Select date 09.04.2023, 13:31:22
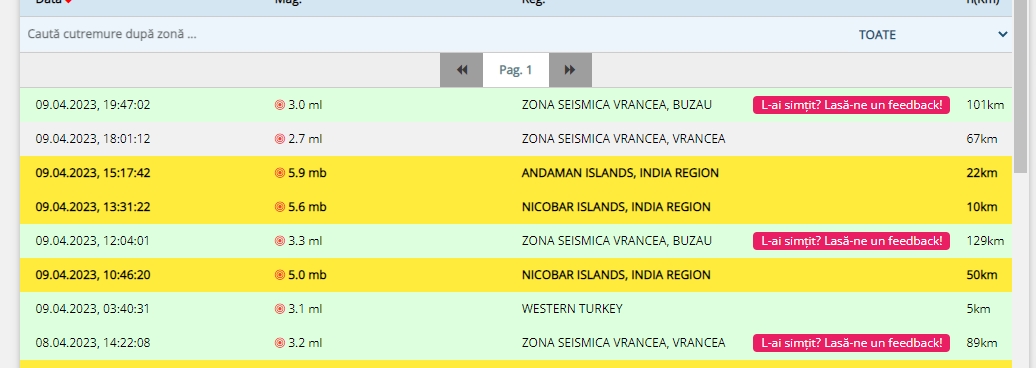The width and height of the screenshot is (1036, 368). pyautogui.click(x=93, y=207)
